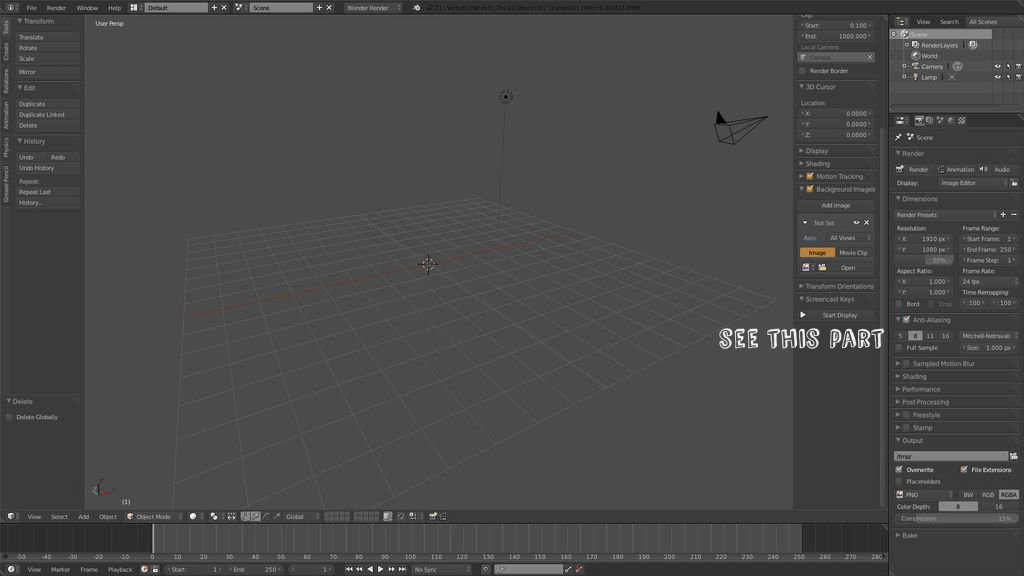This screenshot has width=1024, height=576.
Task: Open the Help menu
Action: click(114, 8)
